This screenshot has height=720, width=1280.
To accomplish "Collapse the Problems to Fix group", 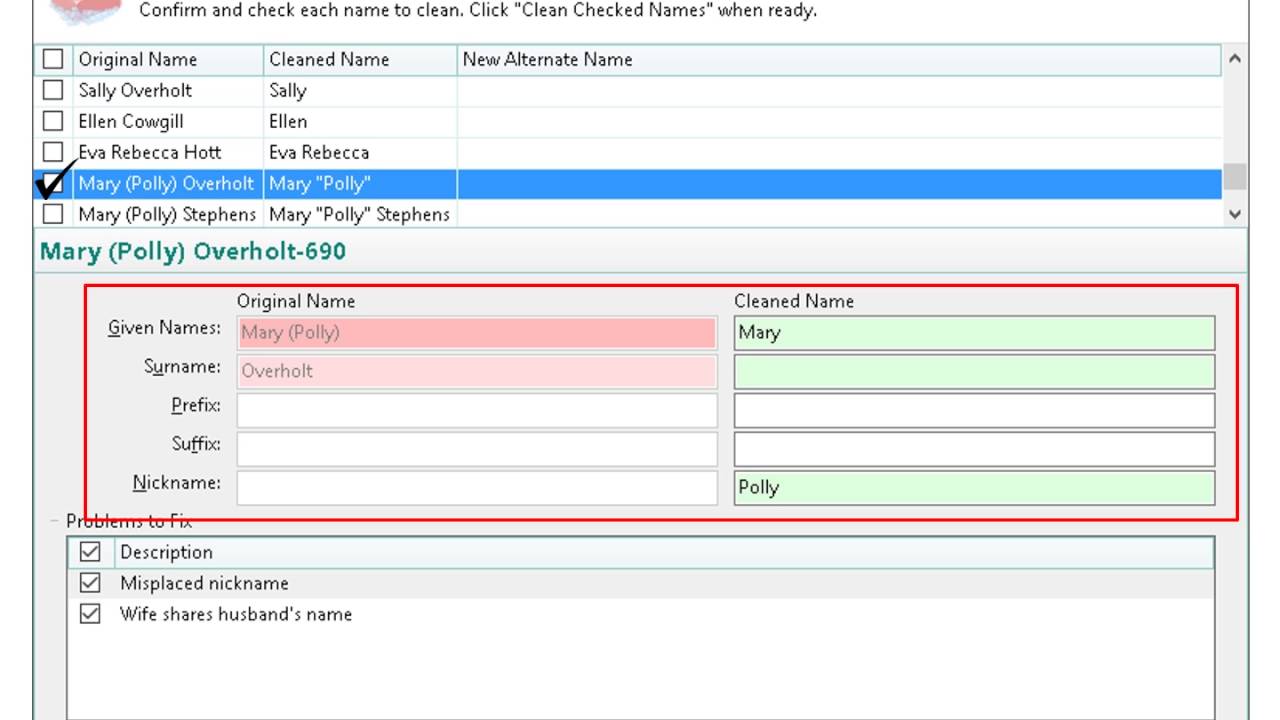I will coord(54,521).
